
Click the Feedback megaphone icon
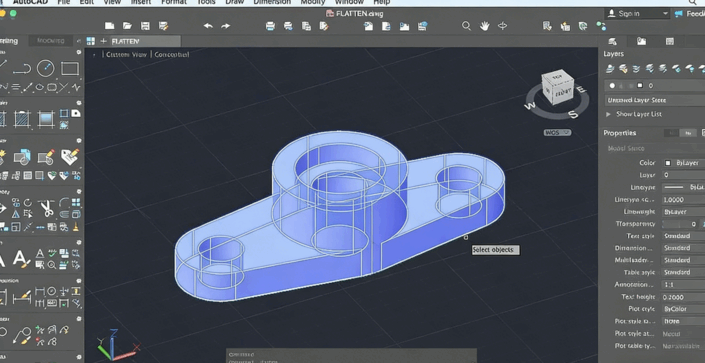(x=678, y=13)
